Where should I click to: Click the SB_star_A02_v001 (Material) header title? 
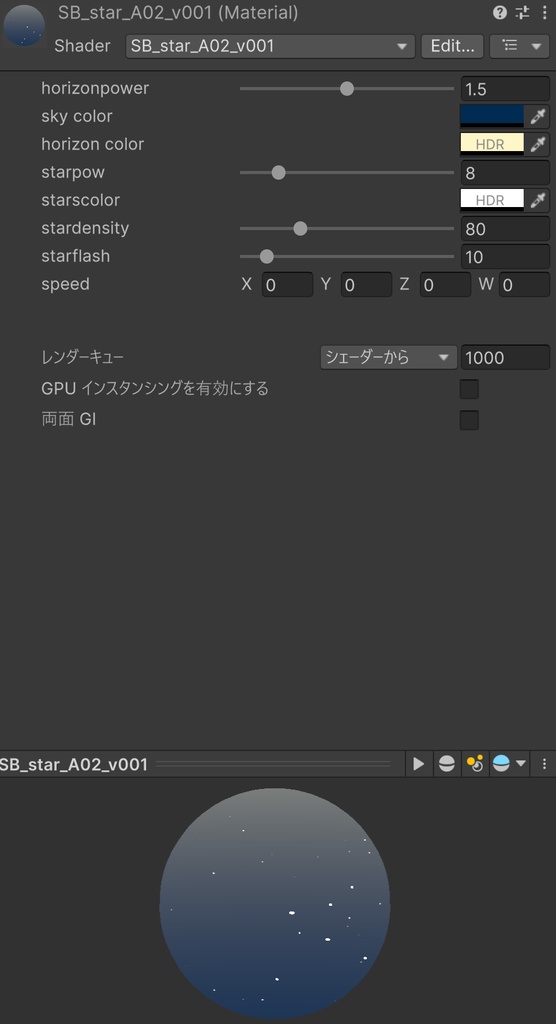click(178, 12)
